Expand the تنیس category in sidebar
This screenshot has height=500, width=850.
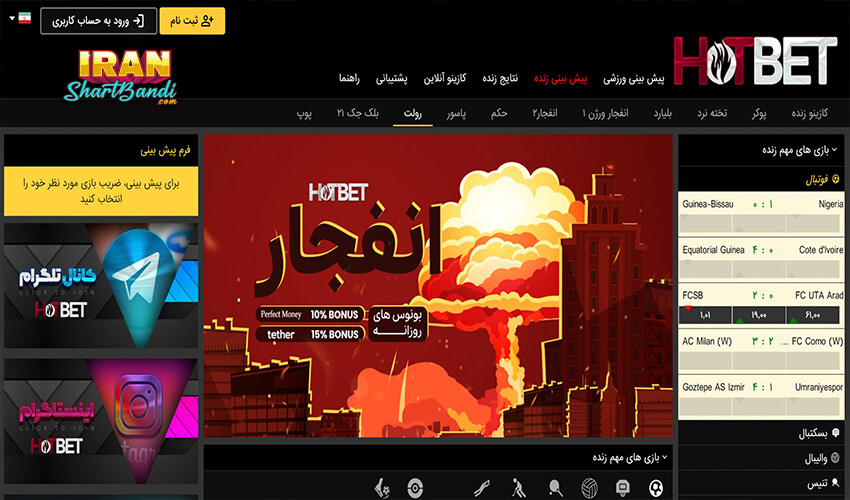pyautogui.click(x=761, y=483)
